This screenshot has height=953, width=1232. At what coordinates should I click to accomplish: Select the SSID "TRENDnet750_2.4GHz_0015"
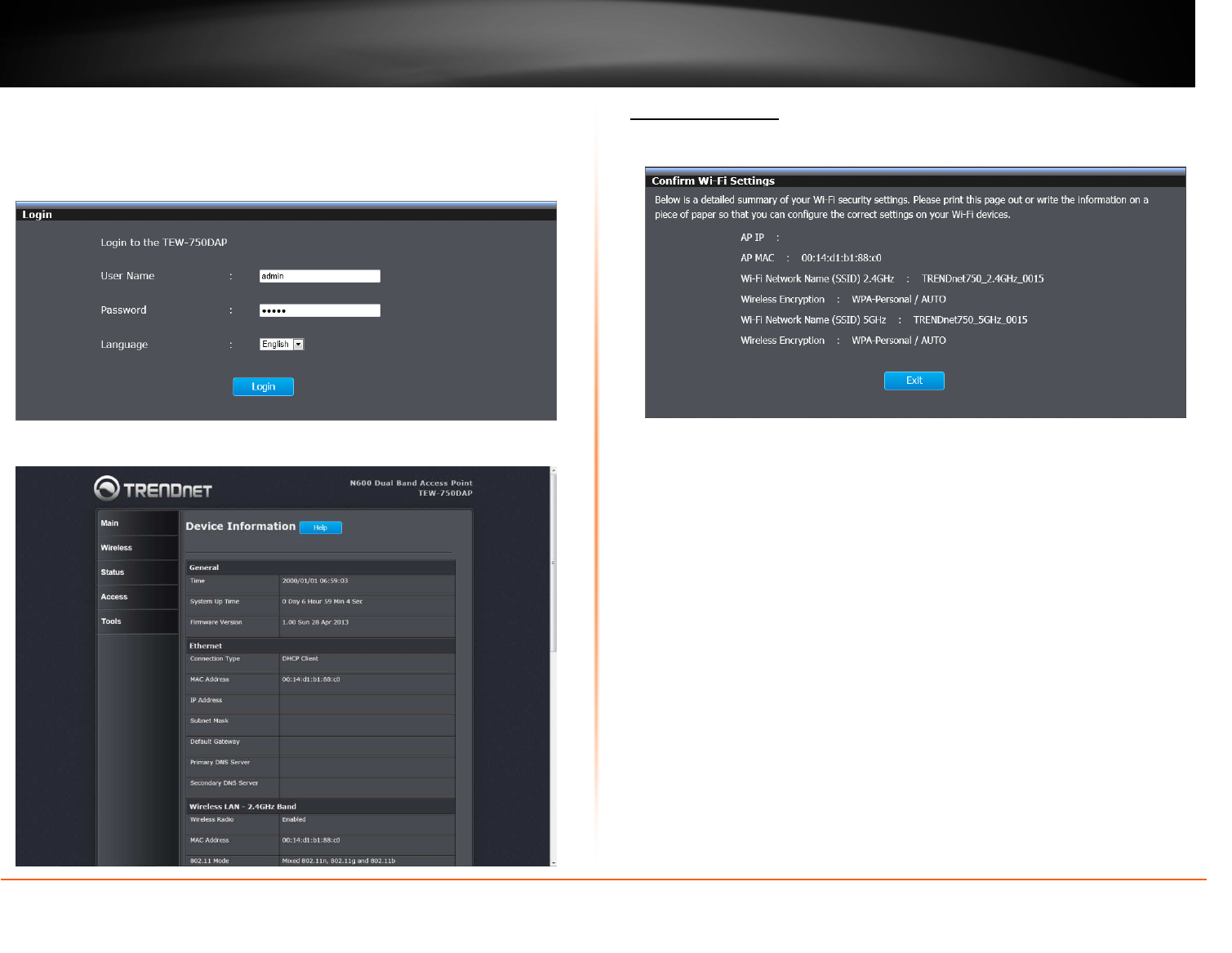pyautogui.click(x=983, y=279)
